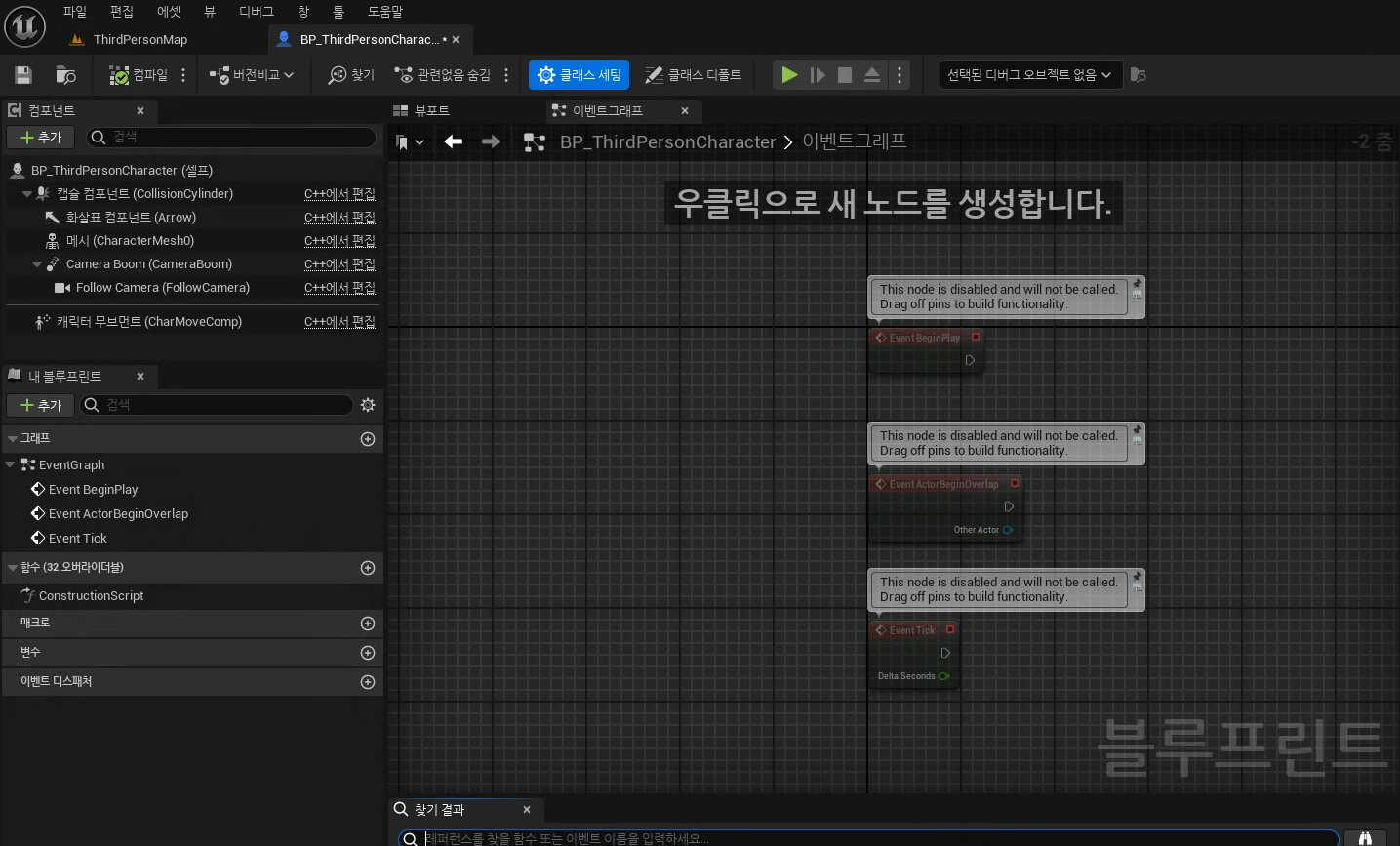Click C++에서 편집 link for Arrow component
The image size is (1400, 846).
click(x=340, y=218)
